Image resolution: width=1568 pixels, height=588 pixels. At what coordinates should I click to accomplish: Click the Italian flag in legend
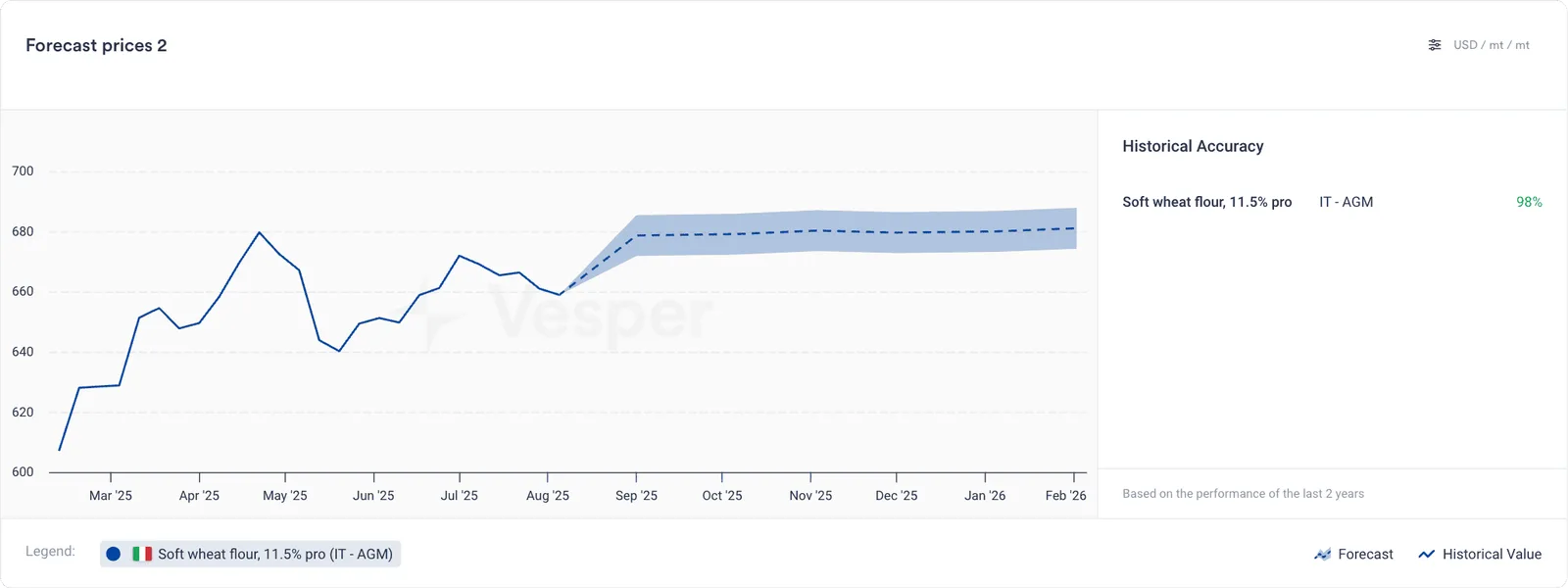(142, 554)
